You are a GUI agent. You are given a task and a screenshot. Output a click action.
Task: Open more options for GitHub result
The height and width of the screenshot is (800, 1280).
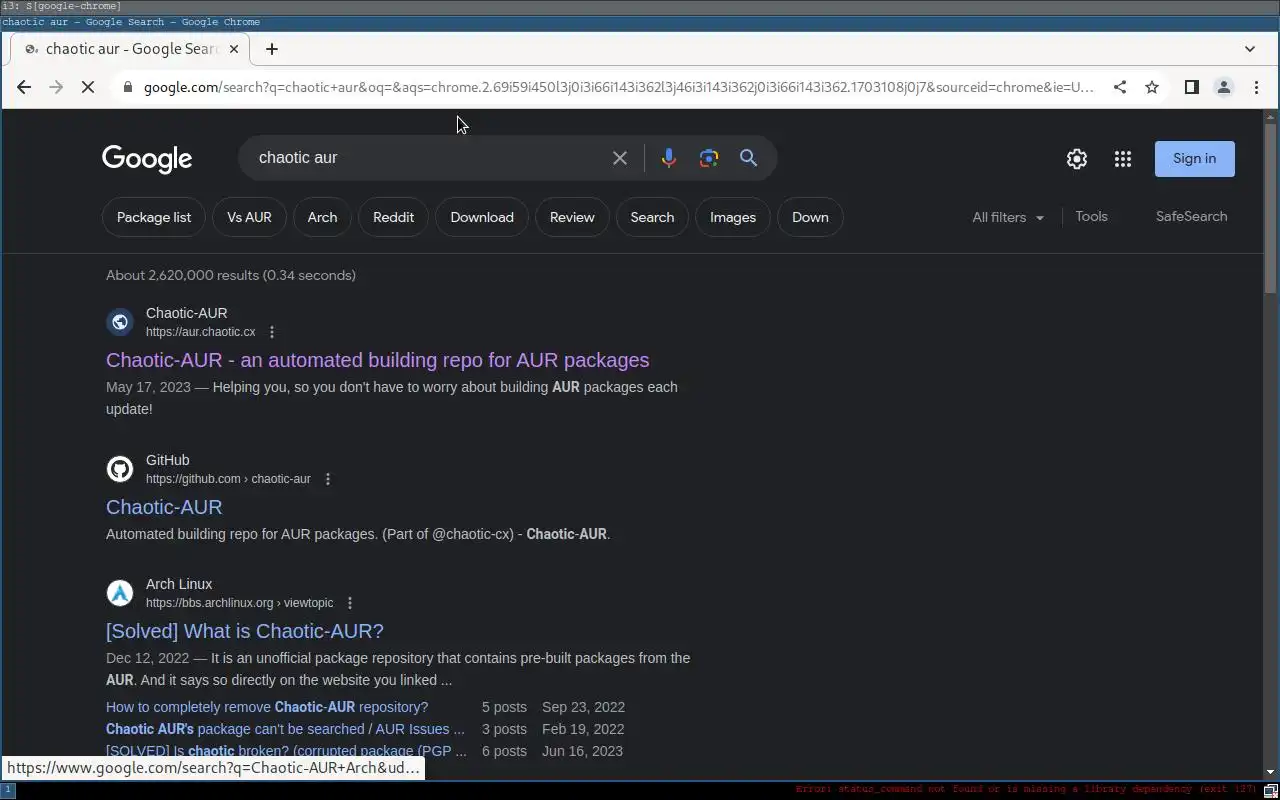[328, 479]
